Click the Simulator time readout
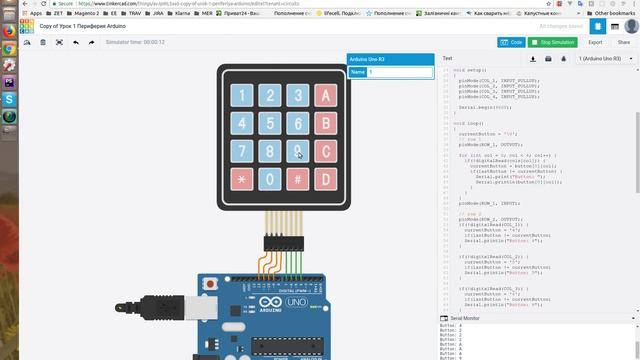 pyautogui.click(x=135, y=42)
